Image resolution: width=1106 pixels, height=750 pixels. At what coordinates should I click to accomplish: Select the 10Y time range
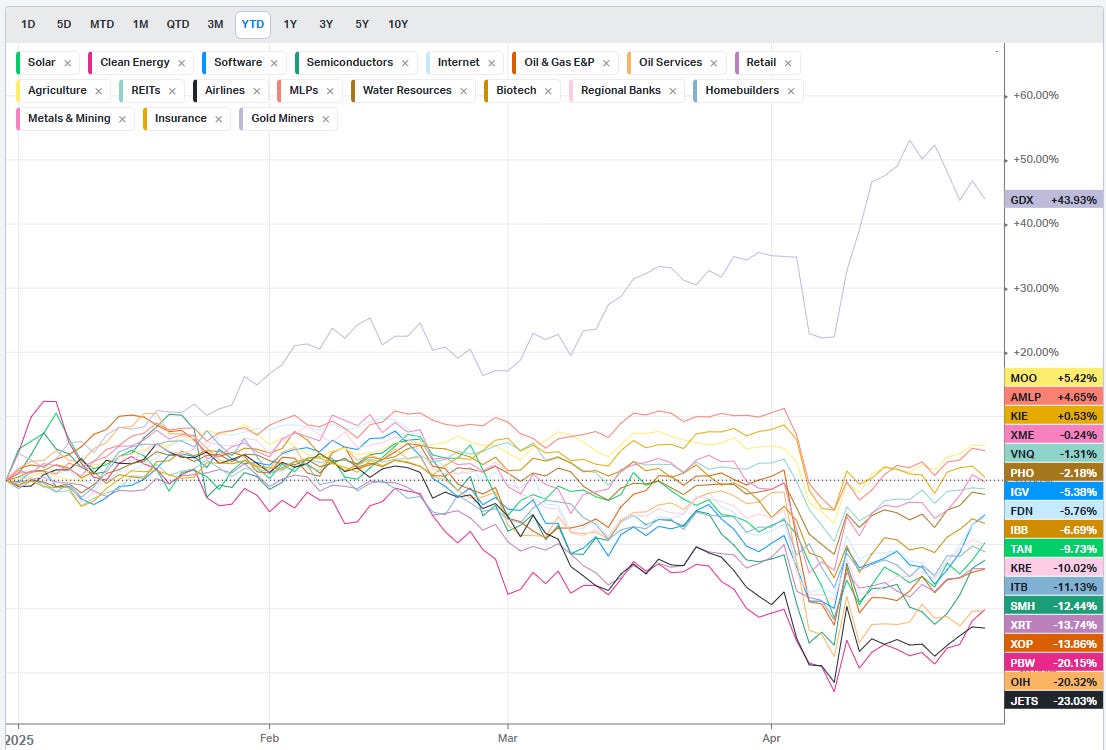click(x=399, y=24)
